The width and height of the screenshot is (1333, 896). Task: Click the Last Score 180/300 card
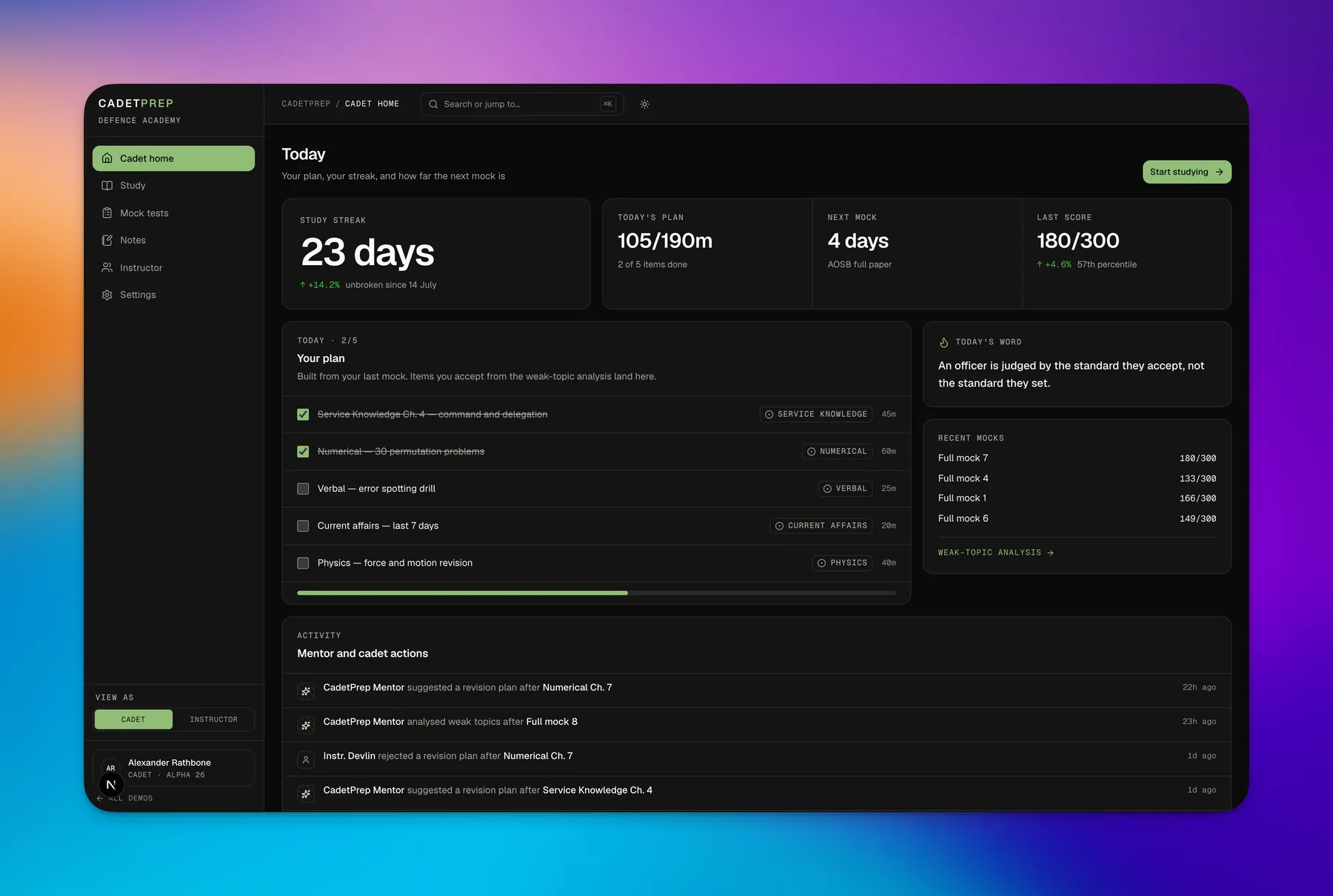coord(1126,254)
